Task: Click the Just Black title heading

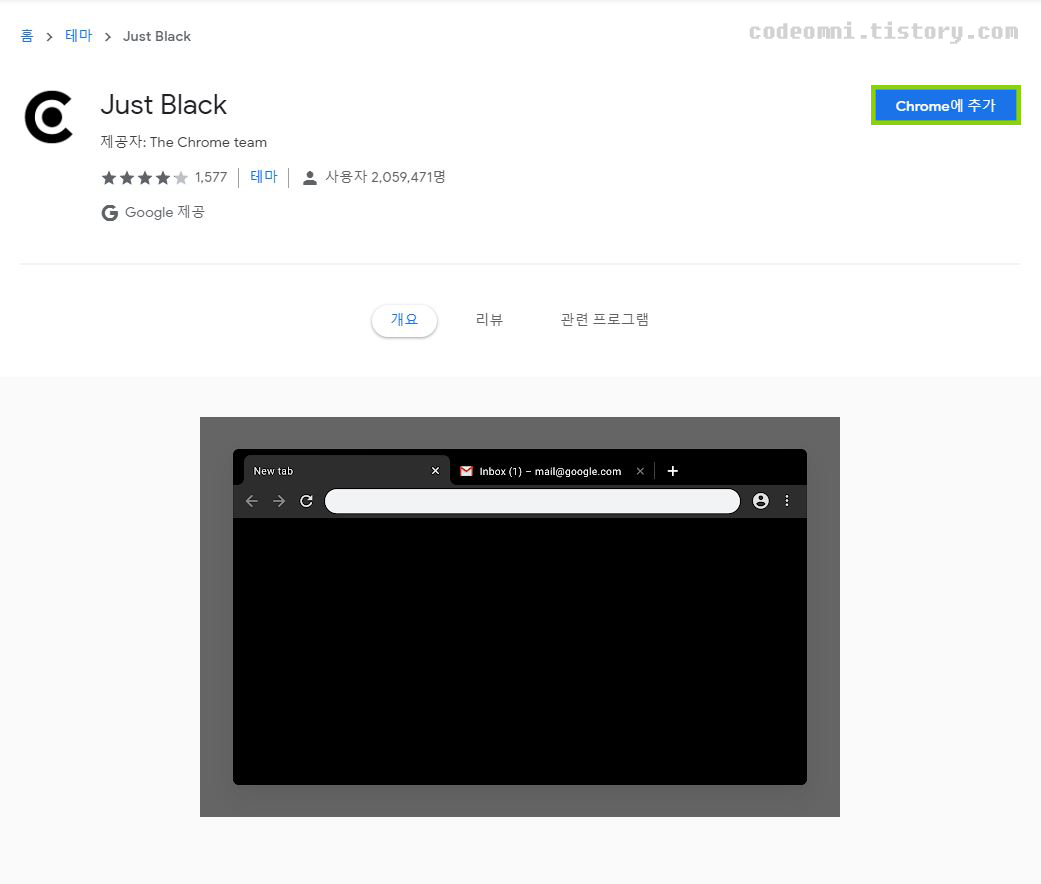Action: (x=164, y=105)
